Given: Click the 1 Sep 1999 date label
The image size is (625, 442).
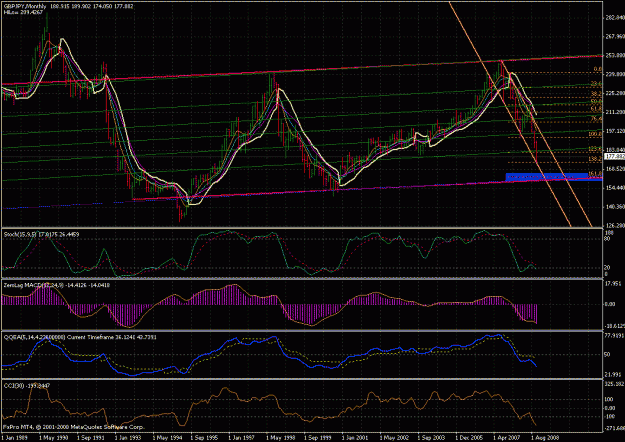Looking at the screenshot, I should (318, 437).
